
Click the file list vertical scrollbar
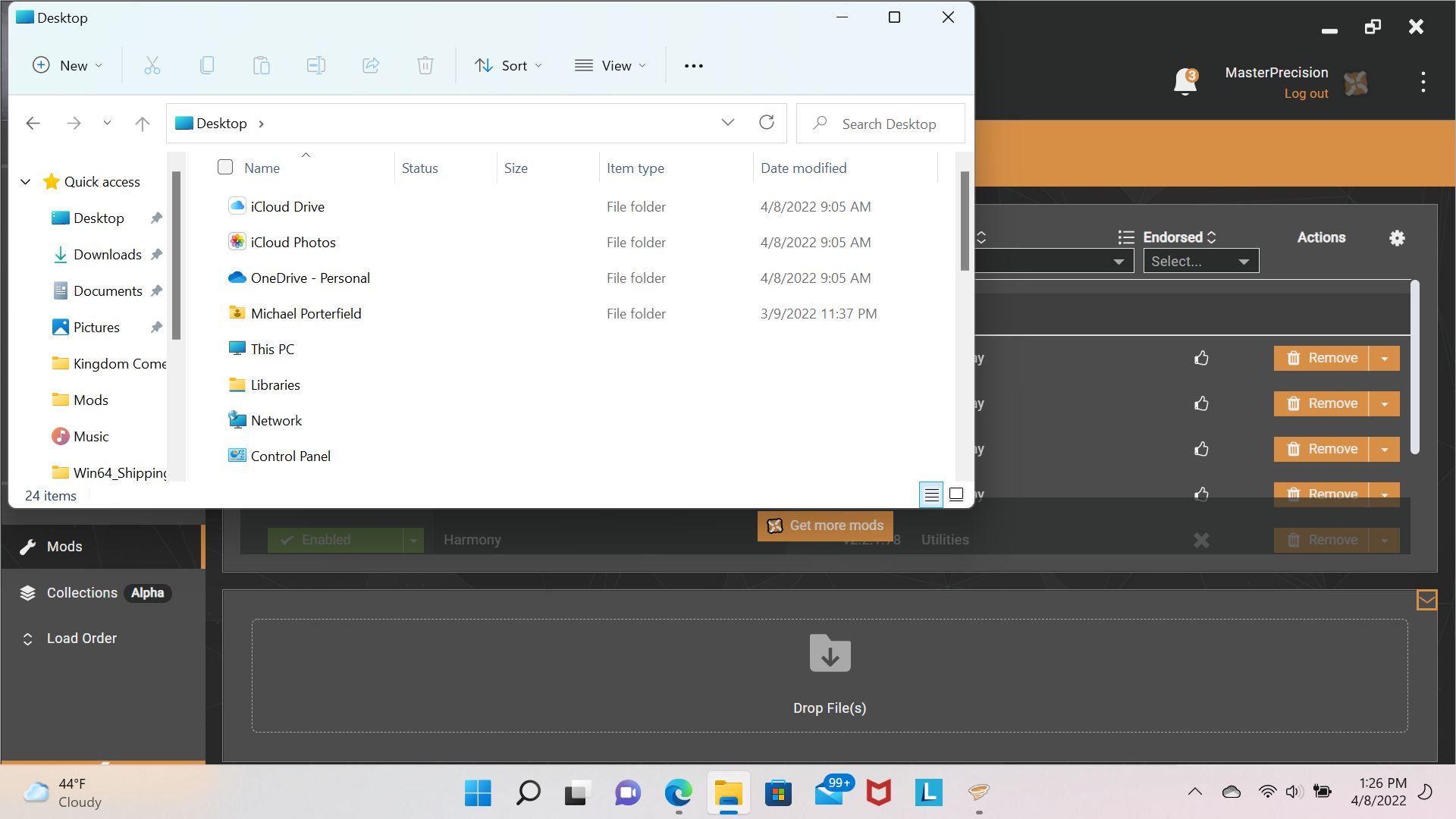pyautogui.click(x=965, y=220)
